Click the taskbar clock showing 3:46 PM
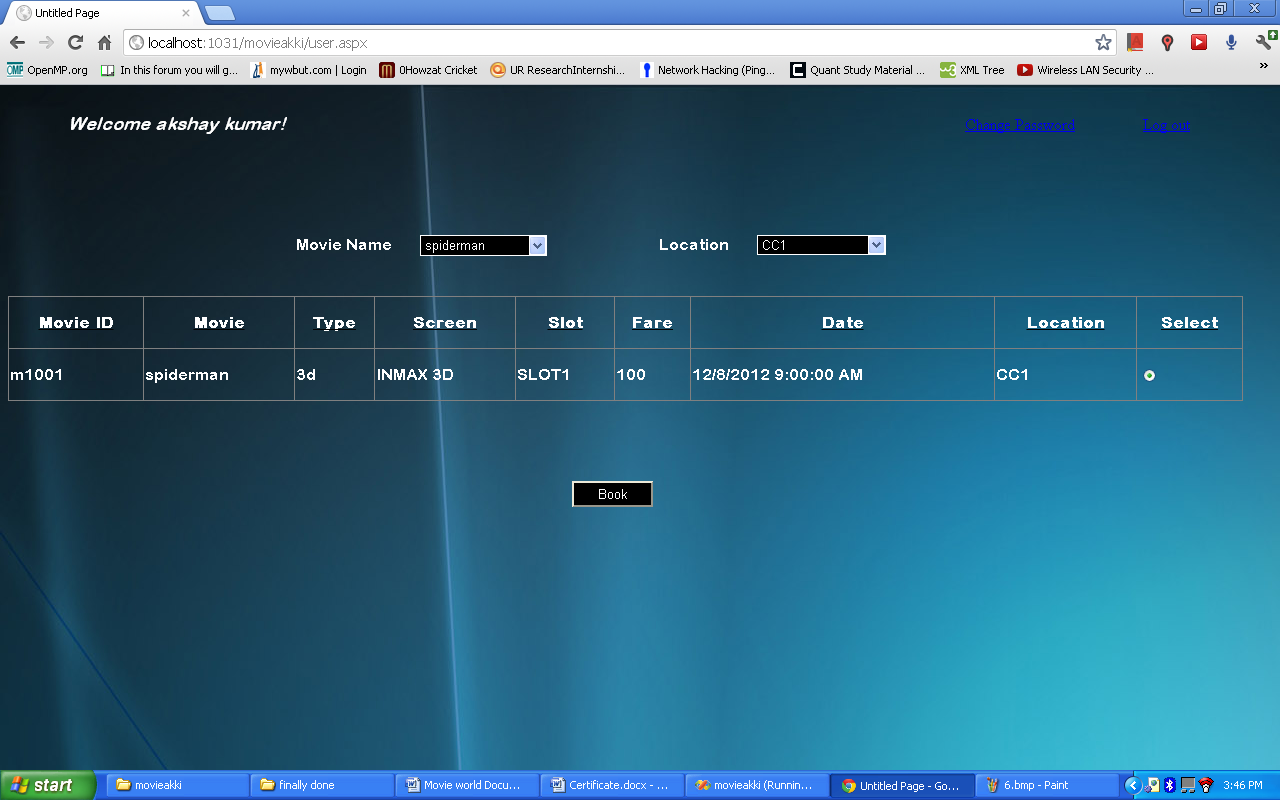Screen dimensions: 1280x800 [1243, 785]
